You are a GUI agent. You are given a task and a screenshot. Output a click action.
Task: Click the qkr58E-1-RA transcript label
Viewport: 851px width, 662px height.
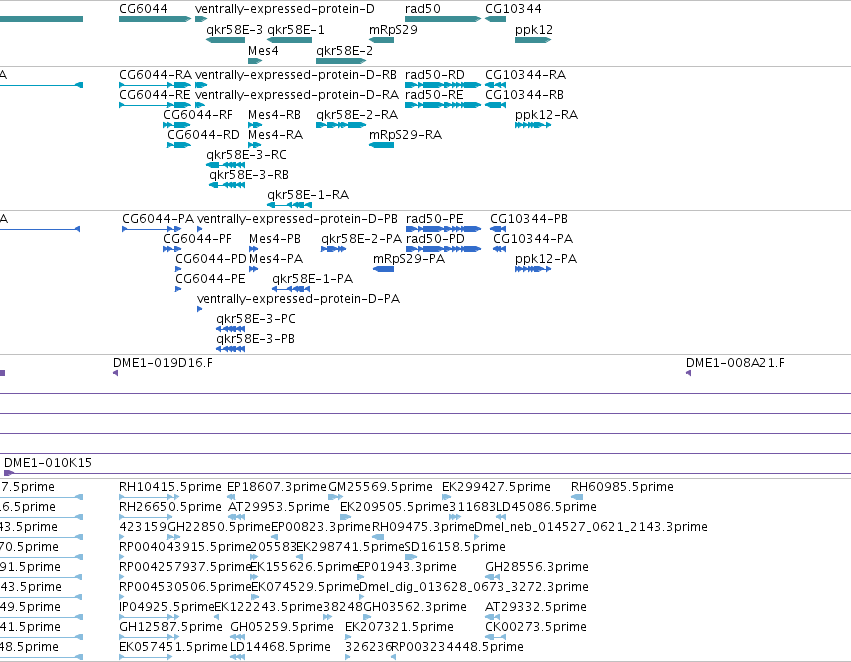pyautogui.click(x=308, y=195)
